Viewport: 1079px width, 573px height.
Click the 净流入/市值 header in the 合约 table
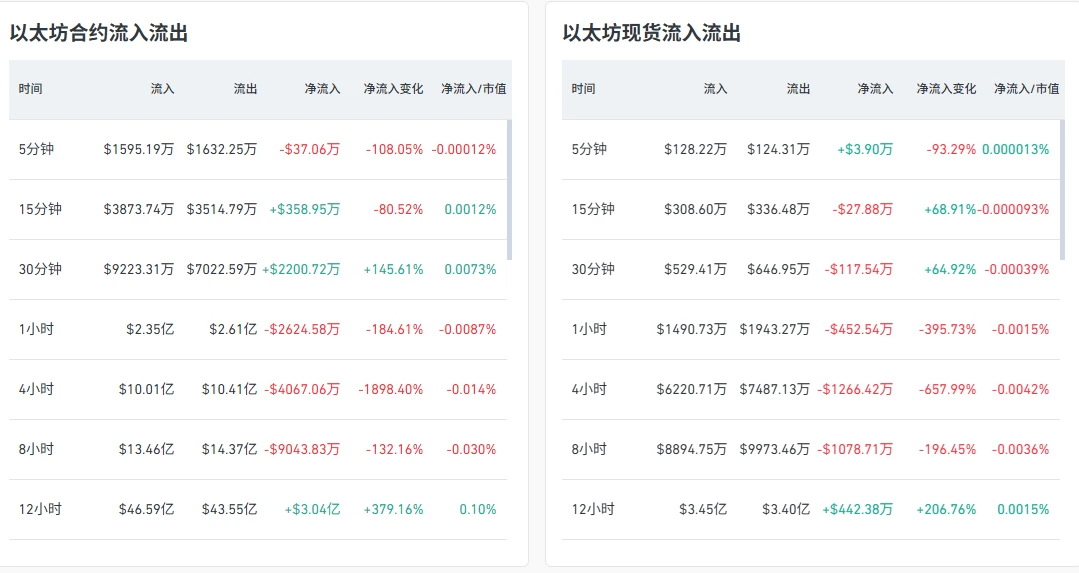(473, 89)
